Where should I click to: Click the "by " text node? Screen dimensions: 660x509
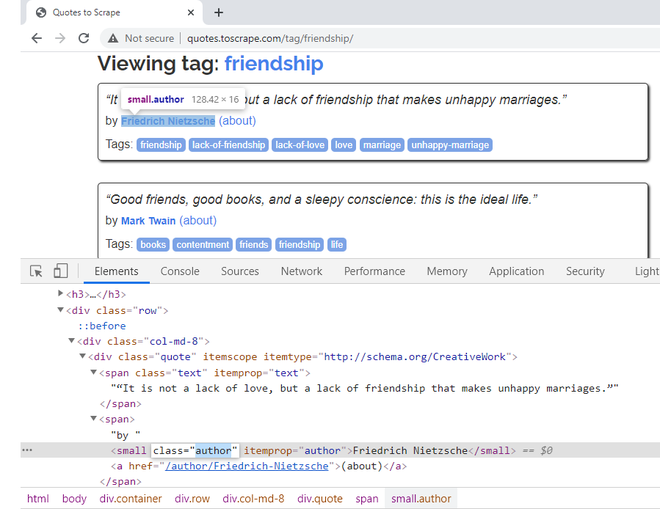pos(125,434)
